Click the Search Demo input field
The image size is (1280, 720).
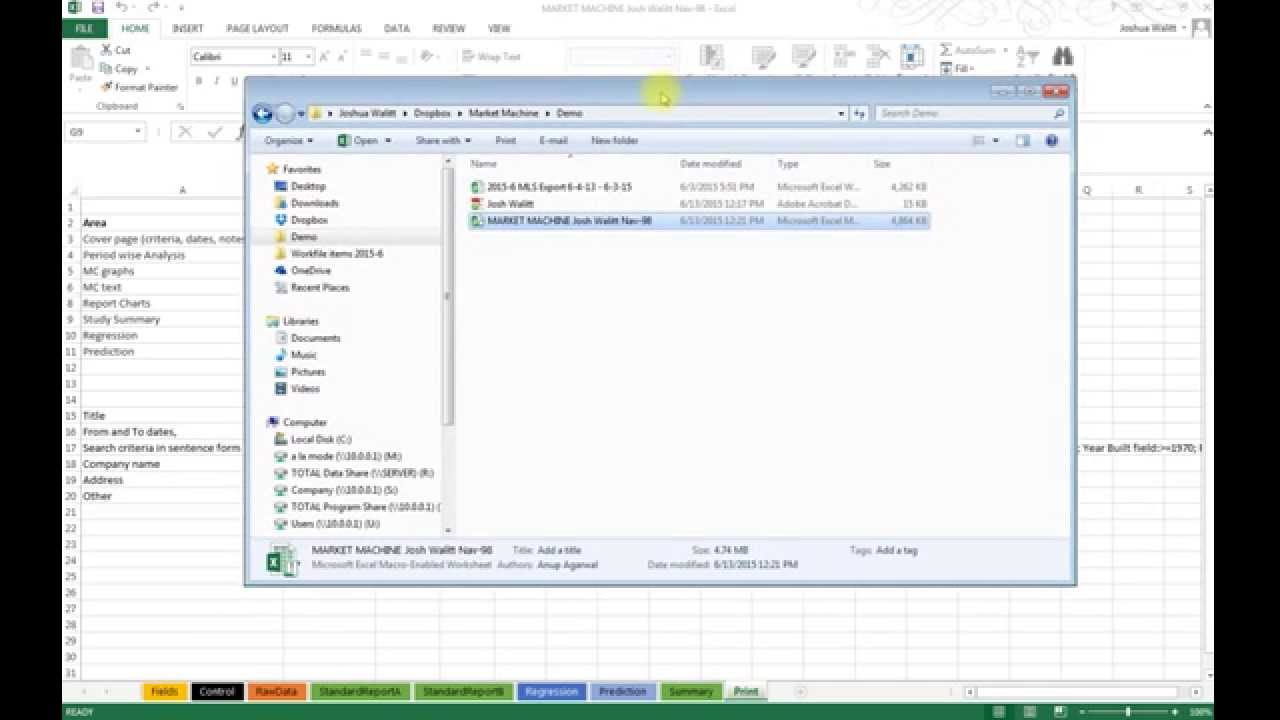pyautogui.click(x=972, y=114)
